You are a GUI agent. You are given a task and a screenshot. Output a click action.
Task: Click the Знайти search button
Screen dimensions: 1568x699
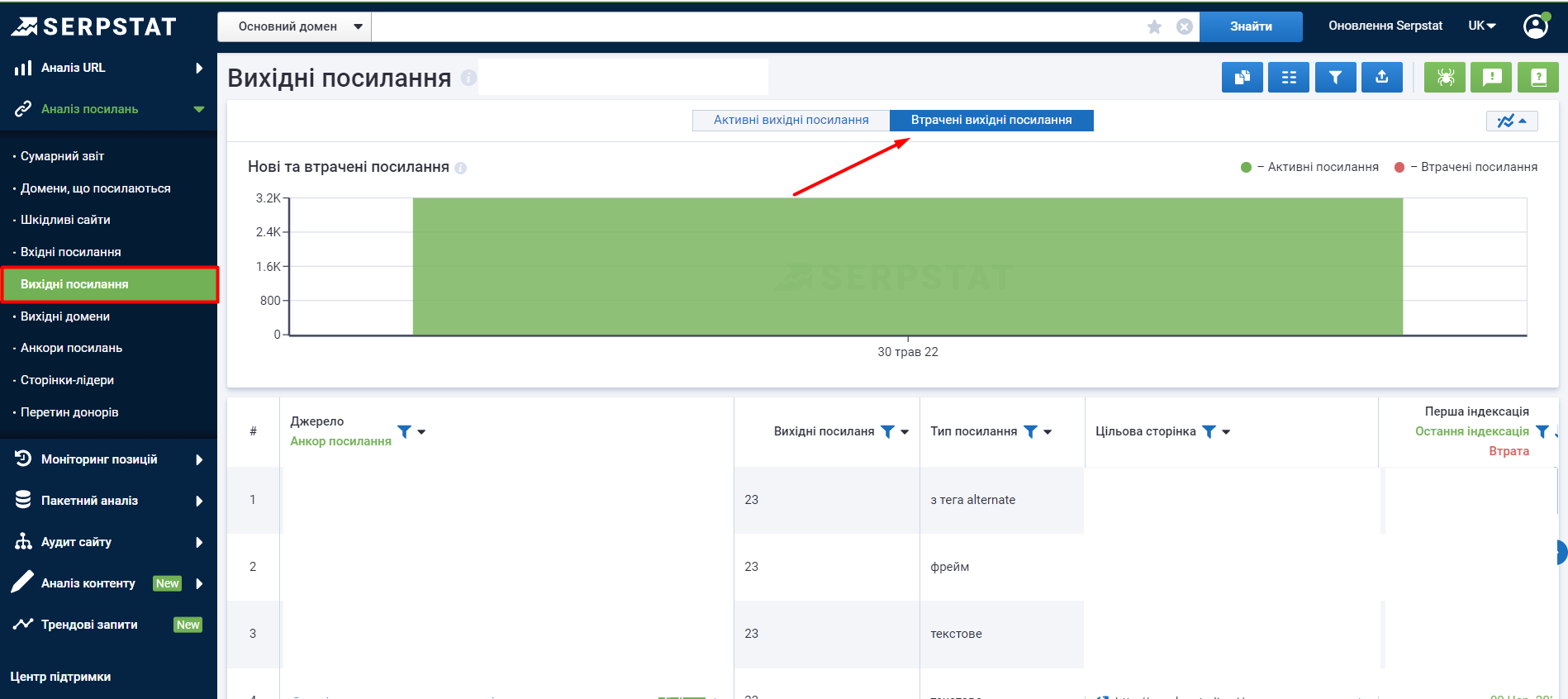coord(1250,26)
